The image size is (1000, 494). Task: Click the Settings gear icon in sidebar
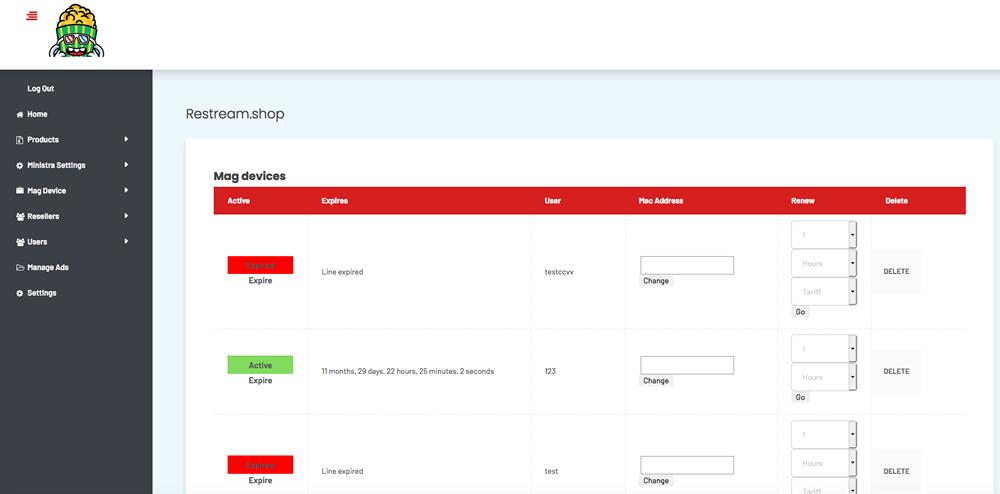[x=20, y=293]
